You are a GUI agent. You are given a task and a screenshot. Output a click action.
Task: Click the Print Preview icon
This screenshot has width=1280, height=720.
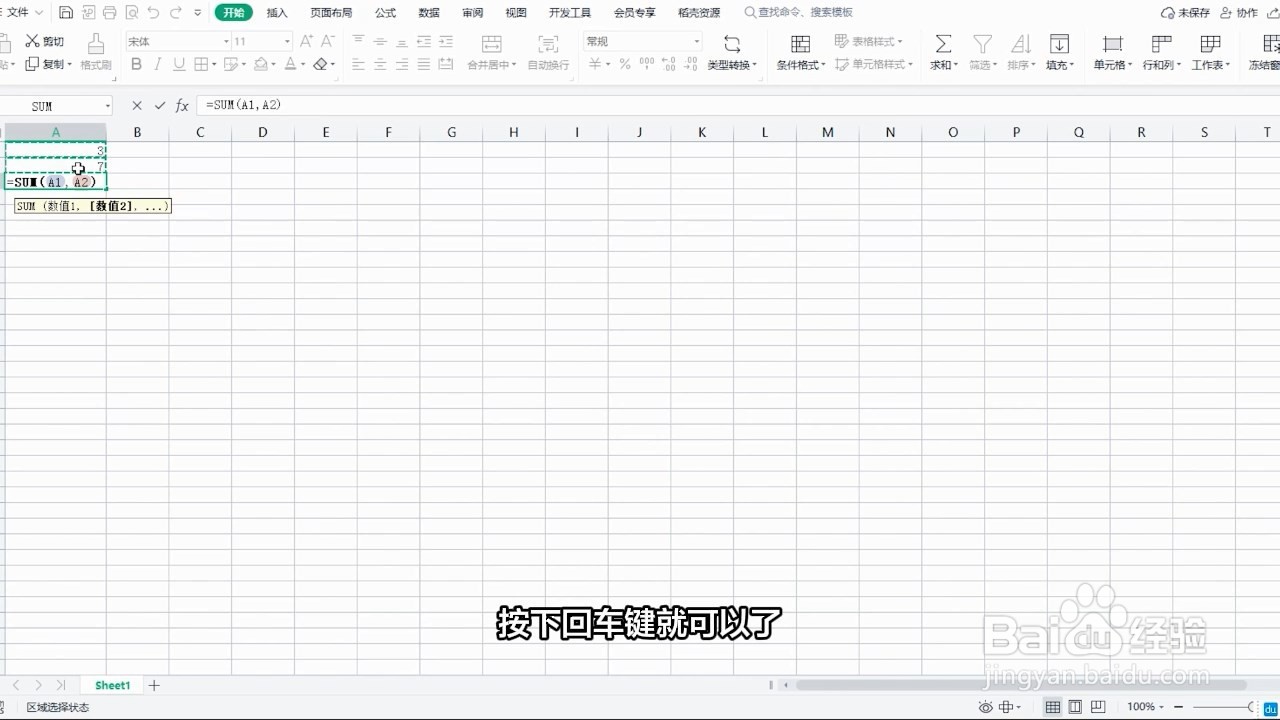coord(132,13)
